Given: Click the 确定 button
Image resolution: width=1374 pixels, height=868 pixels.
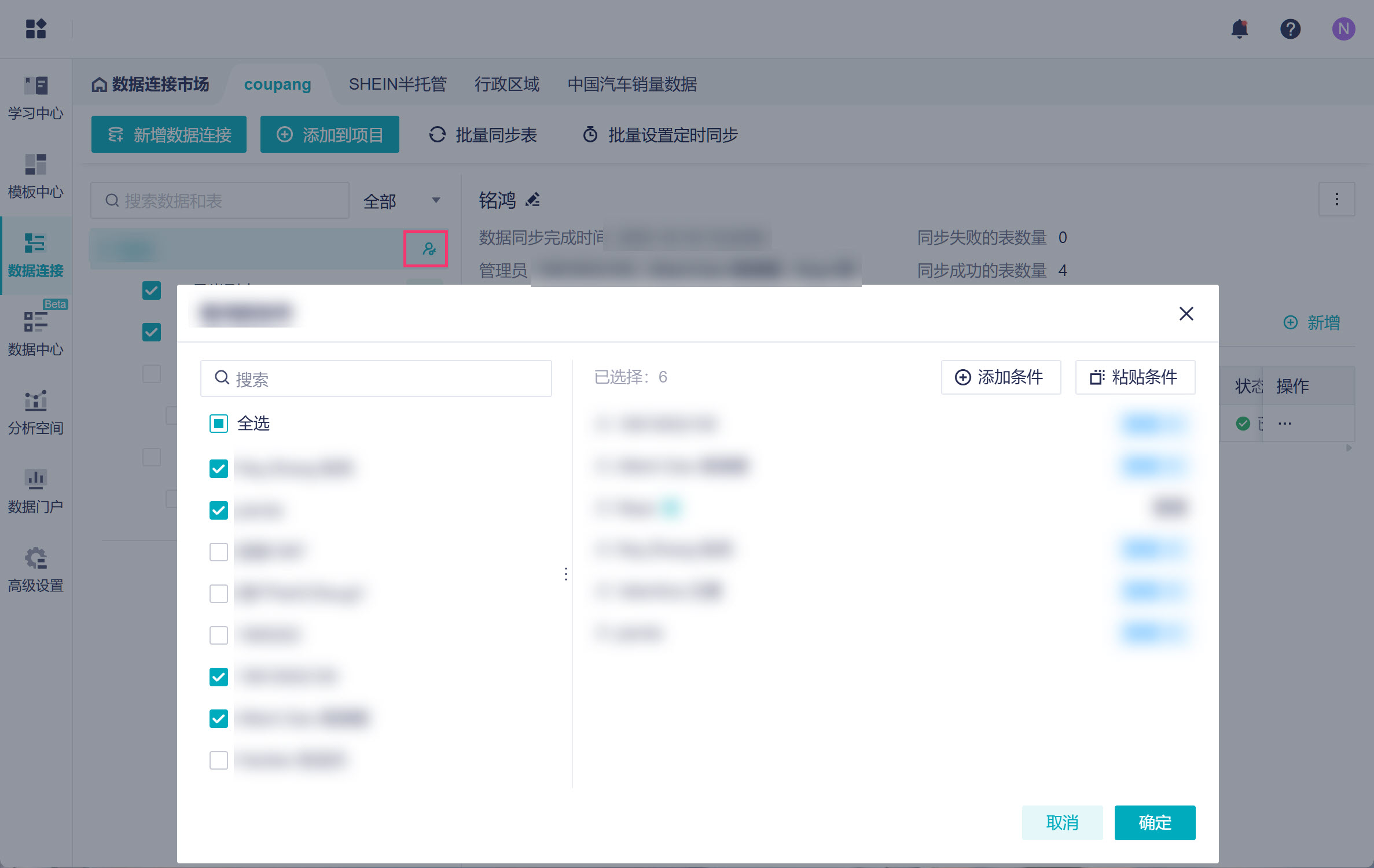Looking at the screenshot, I should 1154,822.
